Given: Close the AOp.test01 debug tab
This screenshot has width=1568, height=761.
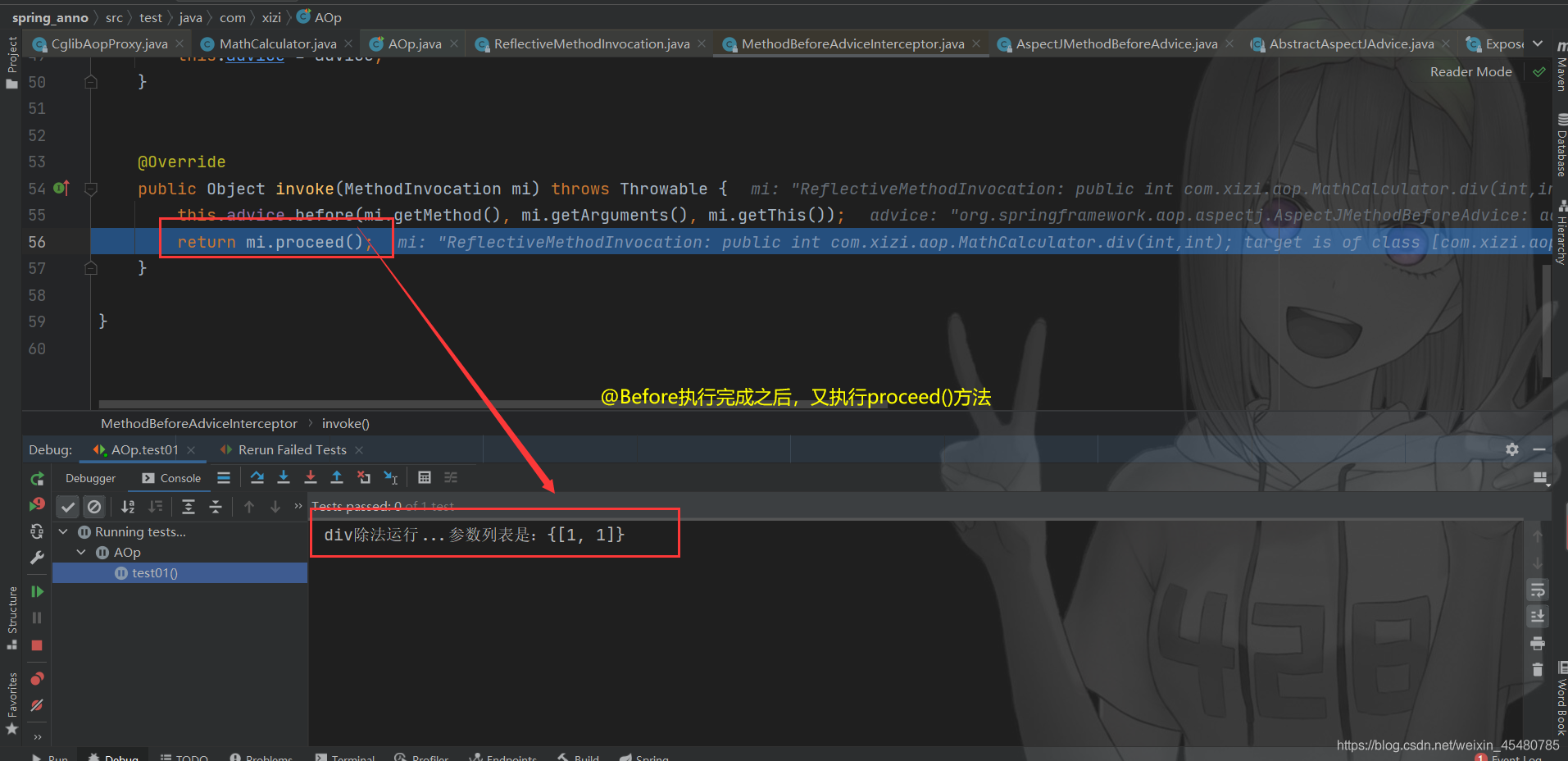Looking at the screenshot, I should [x=191, y=449].
